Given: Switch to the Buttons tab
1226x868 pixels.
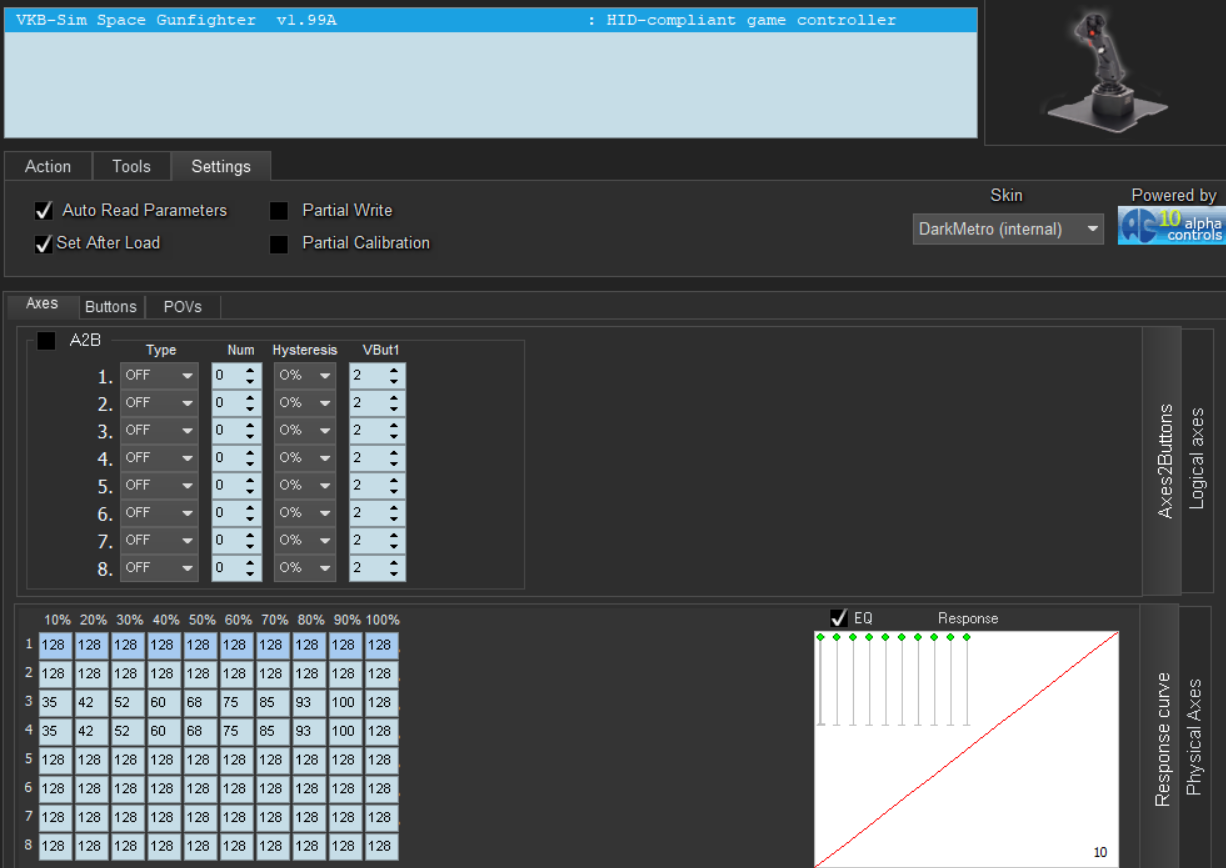Looking at the screenshot, I should click(x=110, y=307).
